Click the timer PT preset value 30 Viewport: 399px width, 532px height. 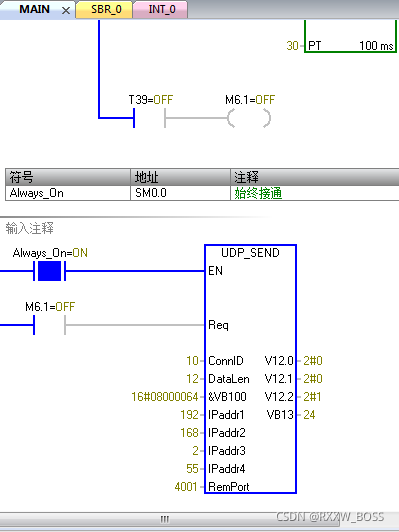(x=292, y=45)
